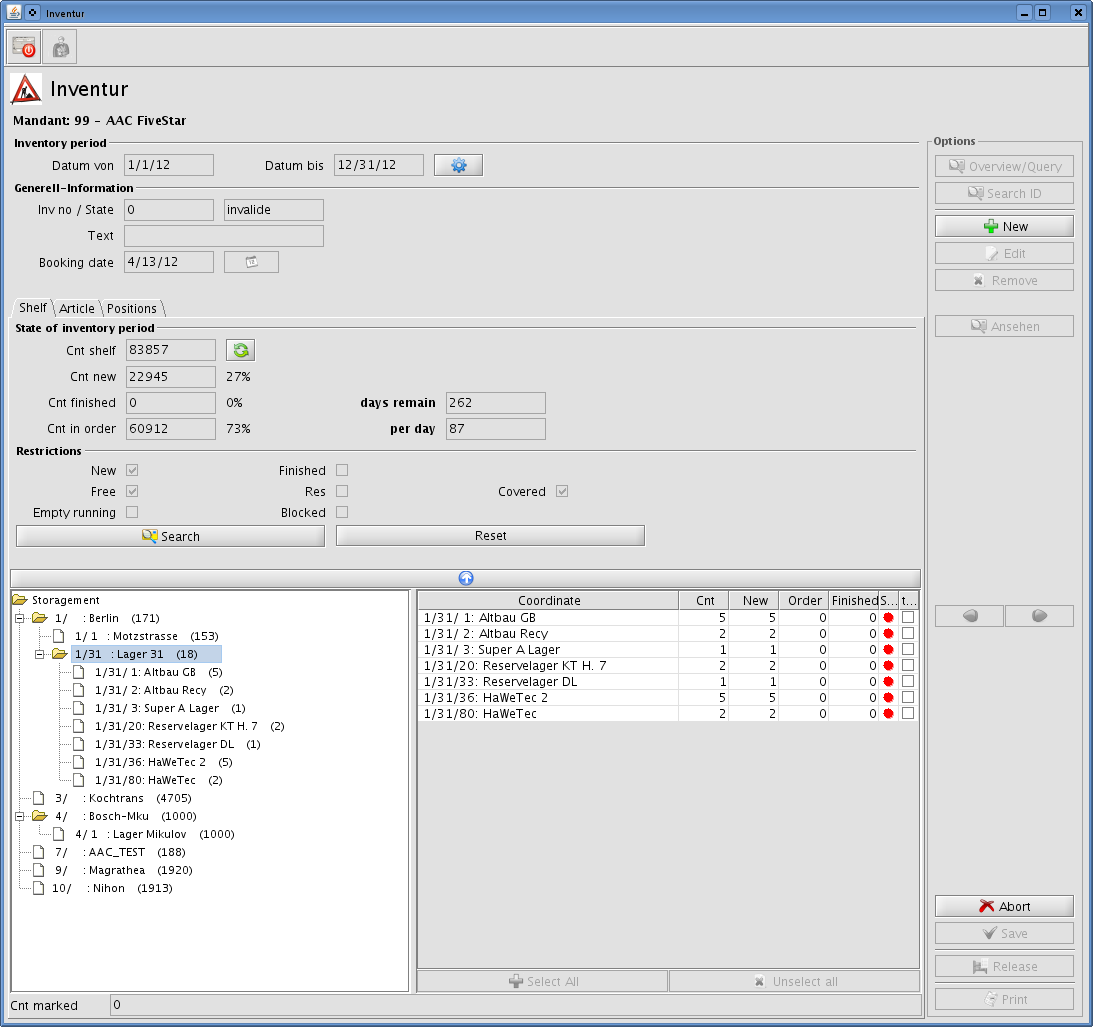
Task: Click the gear icon next to Datum bis
Action: coord(458,164)
